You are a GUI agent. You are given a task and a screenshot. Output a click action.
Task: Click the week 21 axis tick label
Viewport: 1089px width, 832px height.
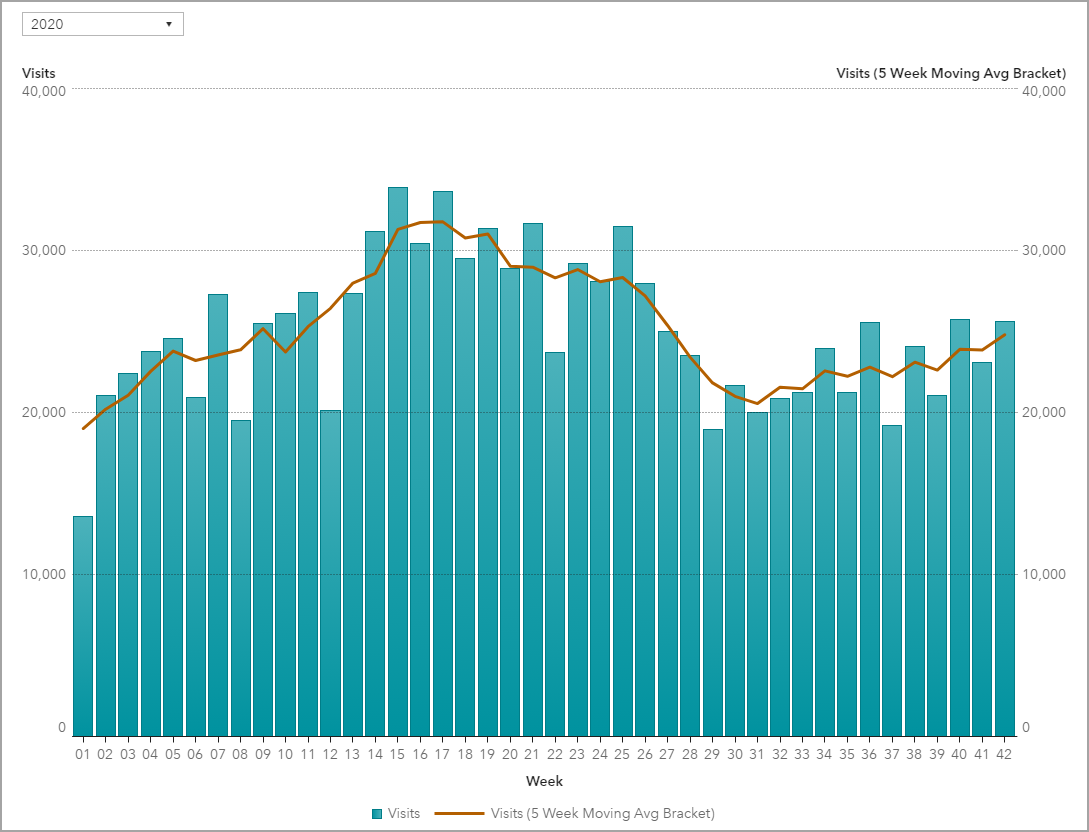[x=532, y=754]
